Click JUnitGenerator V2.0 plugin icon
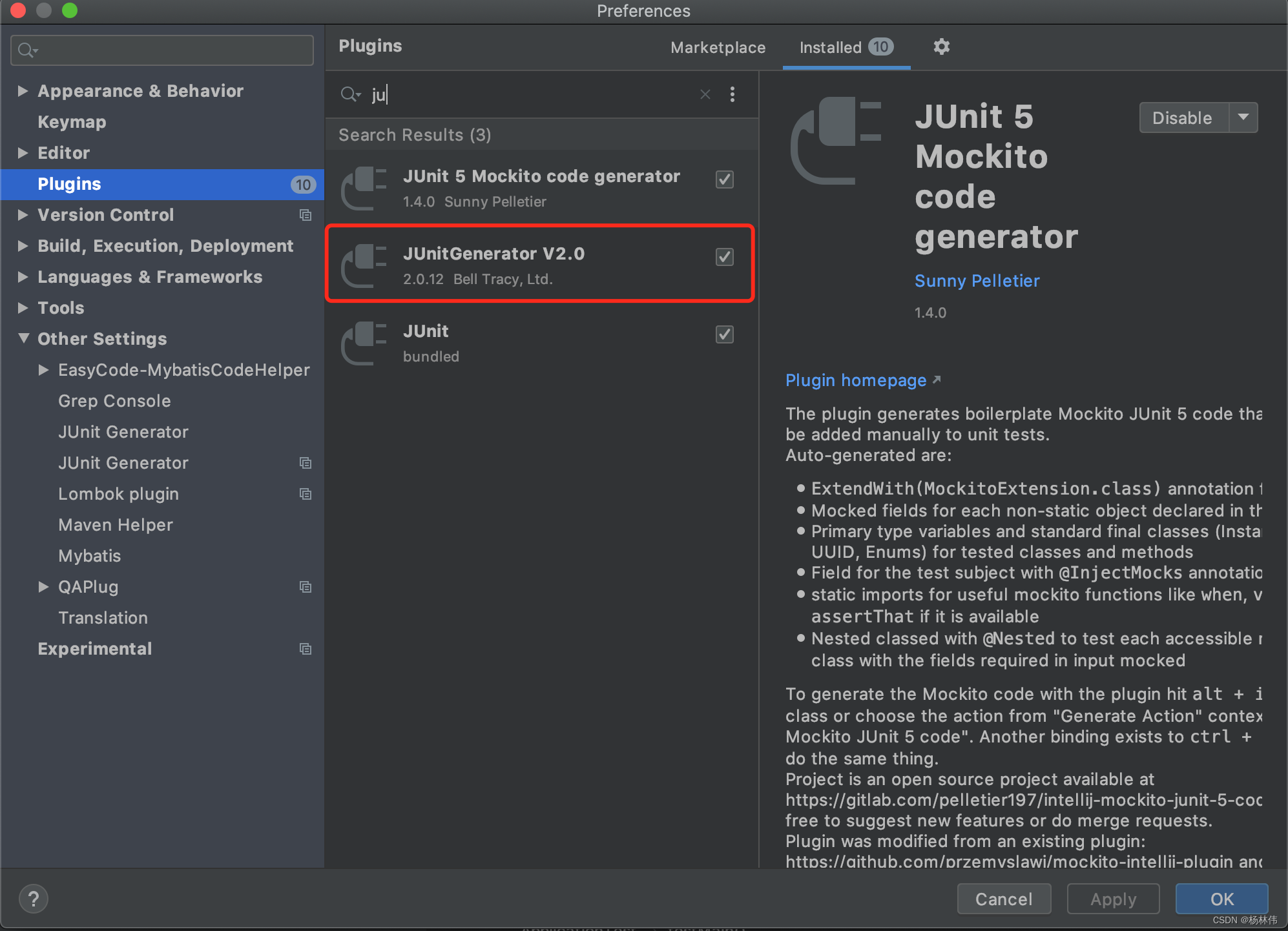Image resolution: width=1288 pixels, height=931 pixels. tap(364, 265)
